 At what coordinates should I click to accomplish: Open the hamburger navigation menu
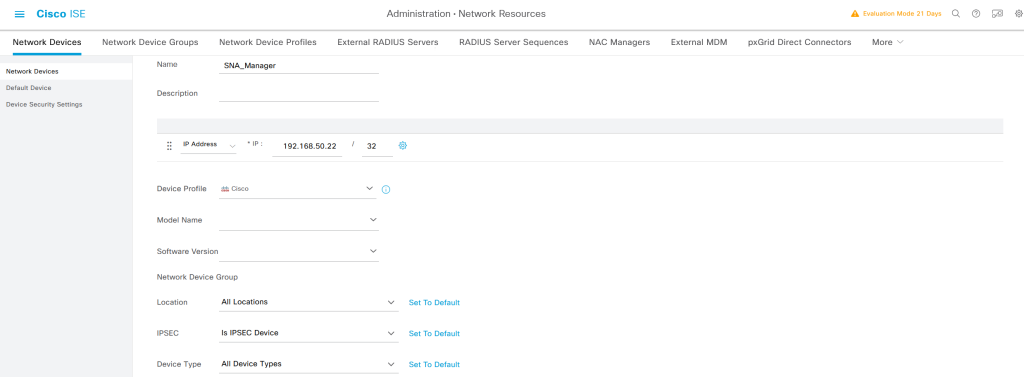pyautogui.click(x=20, y=14)
